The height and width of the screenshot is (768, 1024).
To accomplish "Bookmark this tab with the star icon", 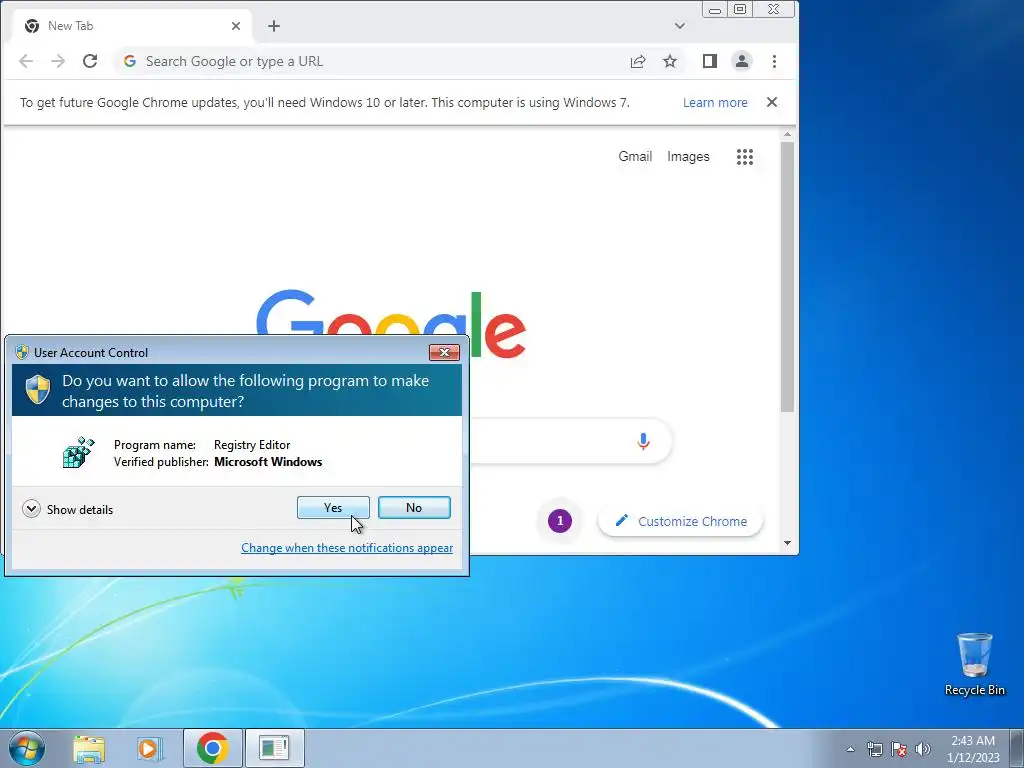I will pos(670,61).
